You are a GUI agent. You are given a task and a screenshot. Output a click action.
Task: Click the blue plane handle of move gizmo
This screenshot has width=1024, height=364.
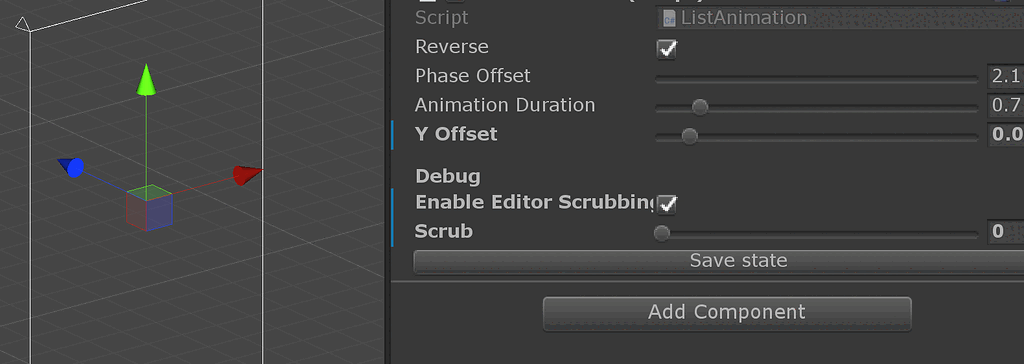161,210
